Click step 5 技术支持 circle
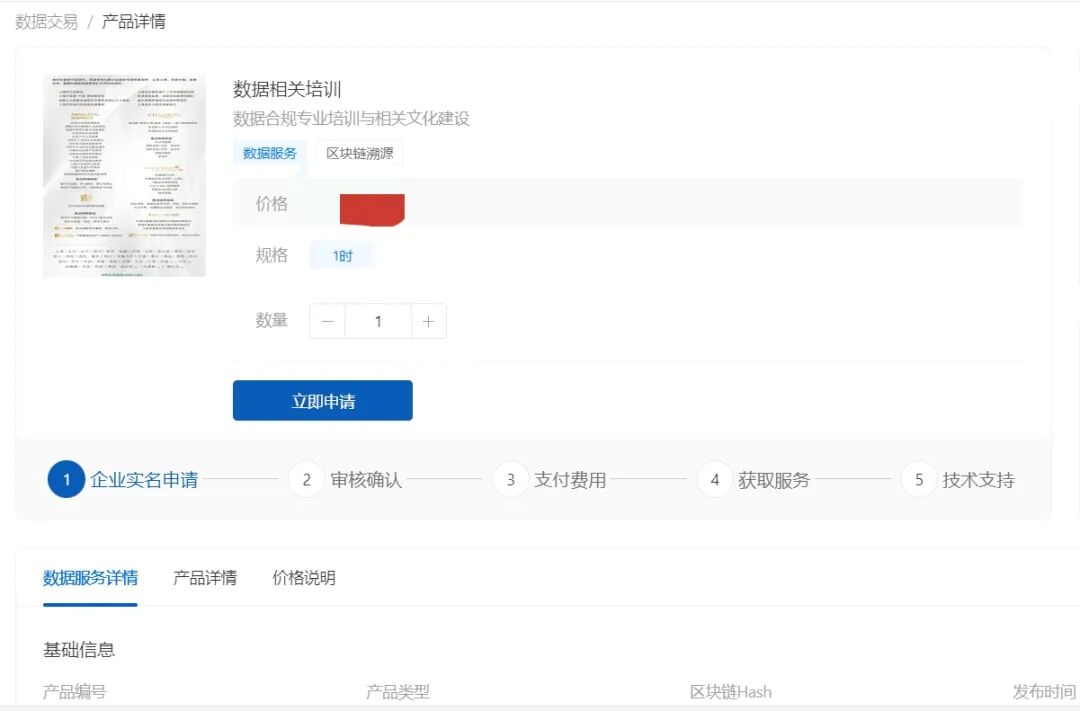Viewport: 1080px width, 711px height. click(918, 479)
